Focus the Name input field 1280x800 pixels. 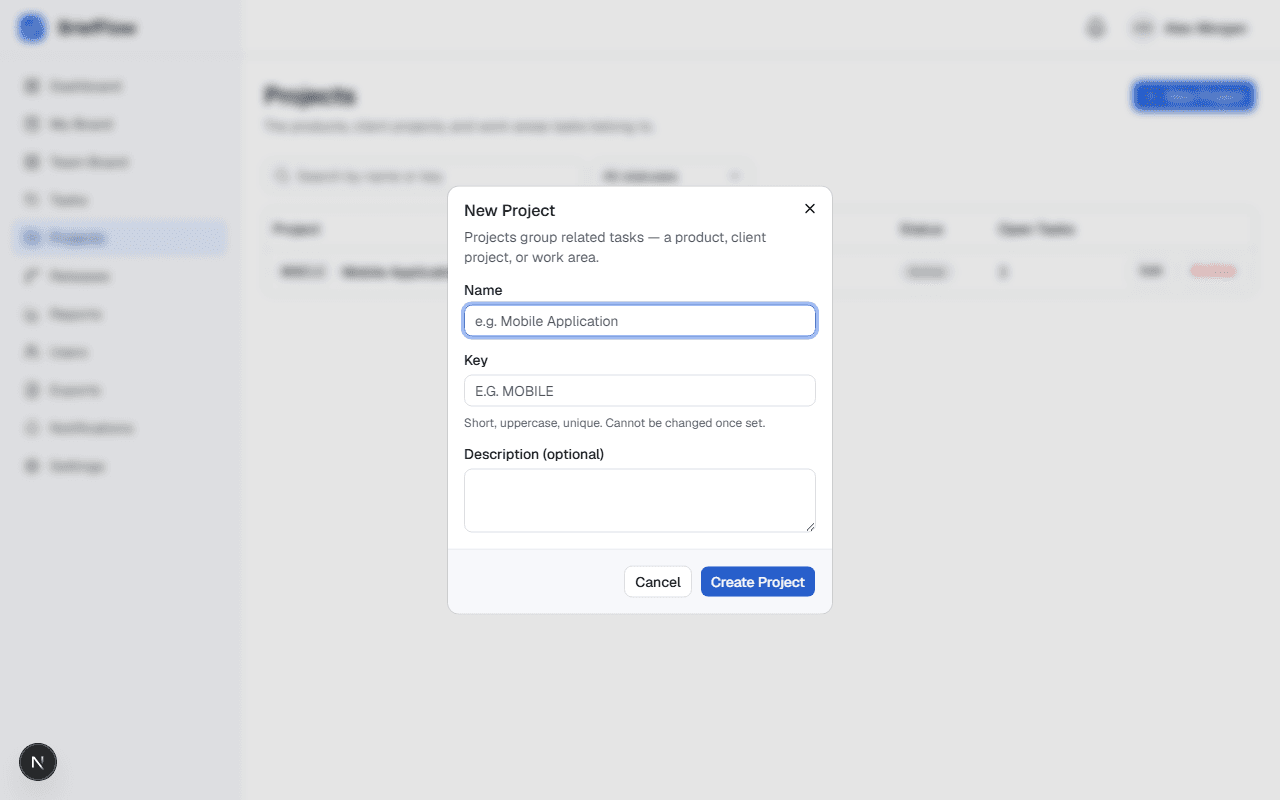pyautogui.click(x=640, y=321)
